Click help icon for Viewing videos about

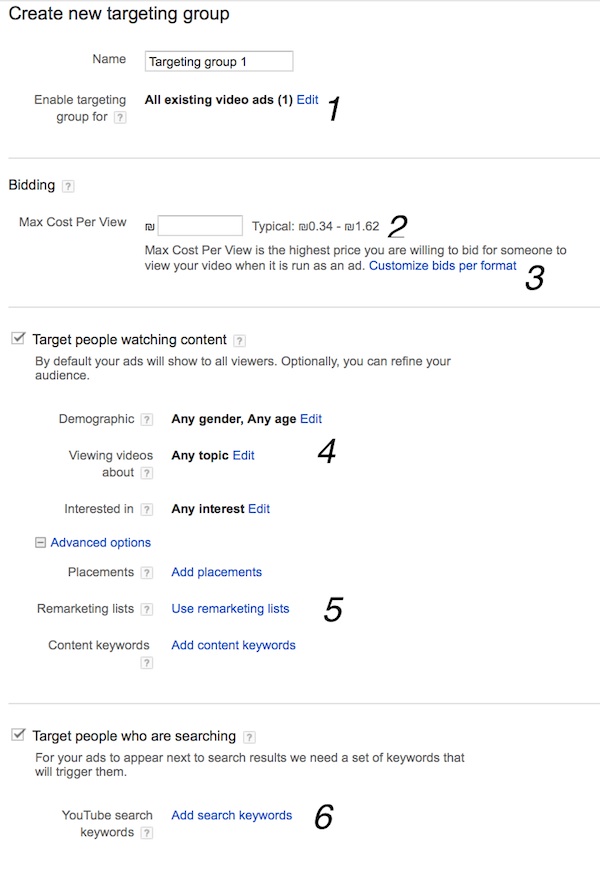[x=146, y=473]
